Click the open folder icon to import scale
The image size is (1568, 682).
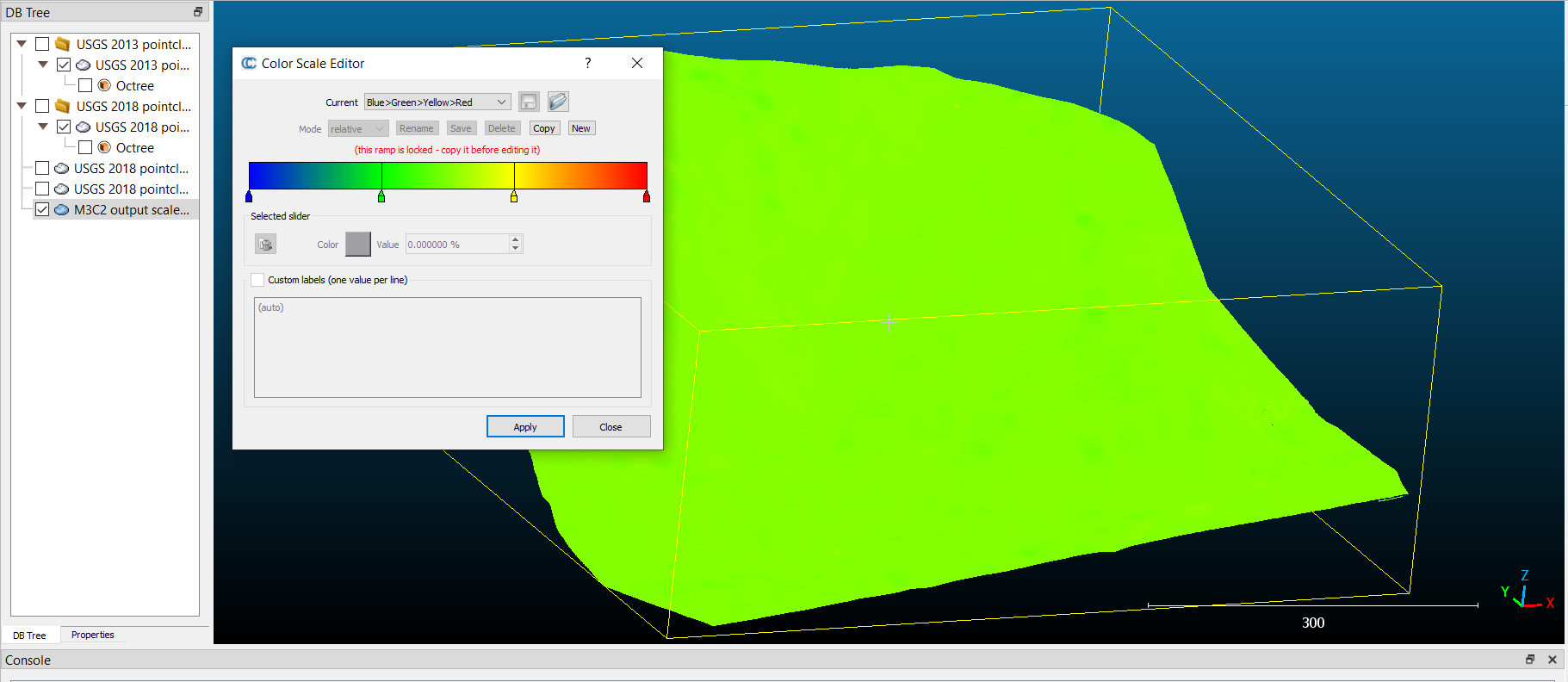pyautogui.click(x=558, y=102)
